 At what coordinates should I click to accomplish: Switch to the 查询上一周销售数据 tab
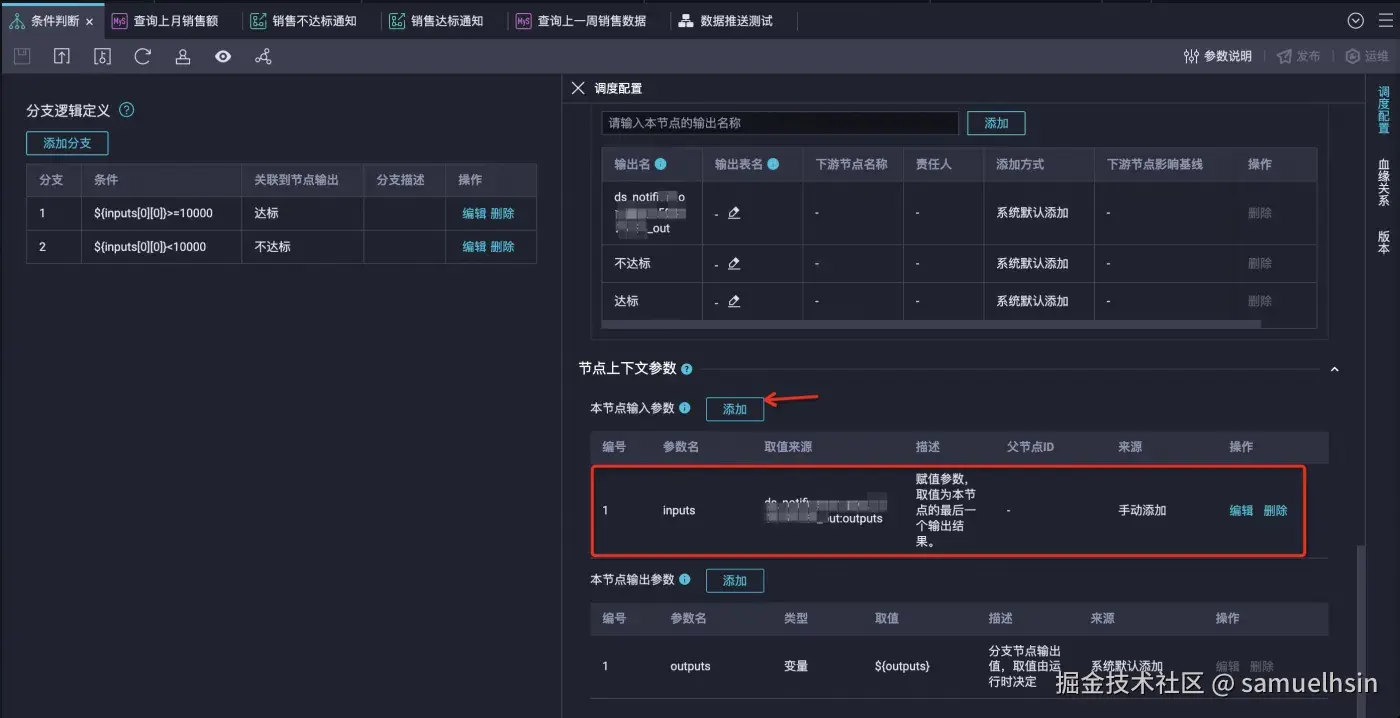point(581,21)
